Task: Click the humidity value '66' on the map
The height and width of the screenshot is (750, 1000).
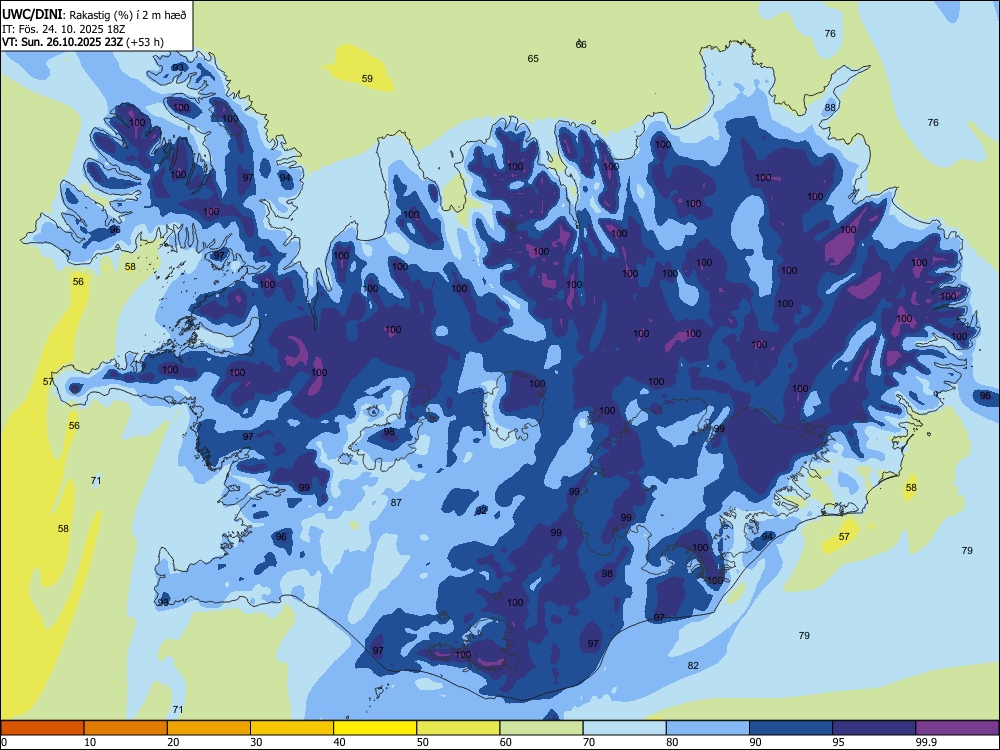Action: coord(581,45)
